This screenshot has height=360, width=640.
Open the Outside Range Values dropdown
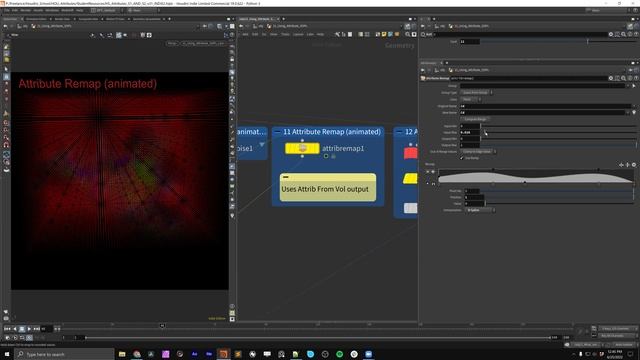click(x=478, y=151)
